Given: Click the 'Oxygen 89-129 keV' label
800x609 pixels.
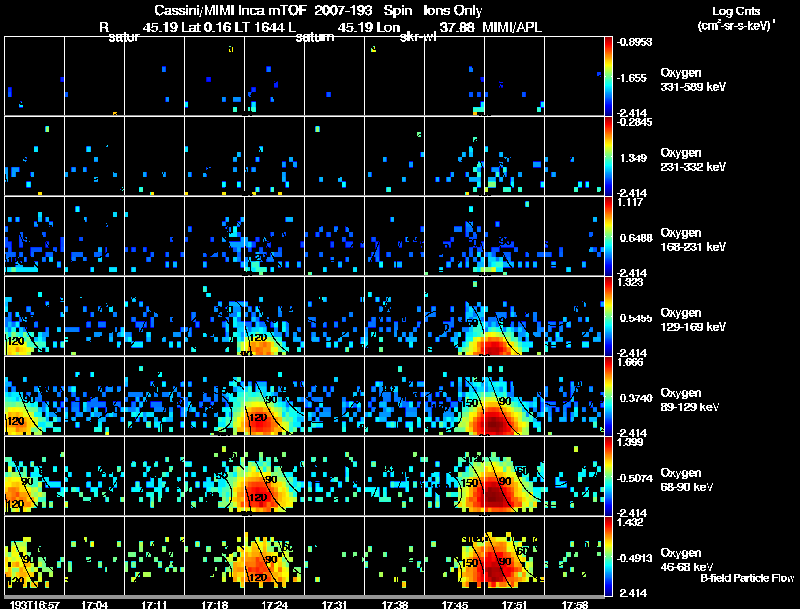Looking at the screenshot, I should pos(690,400).
